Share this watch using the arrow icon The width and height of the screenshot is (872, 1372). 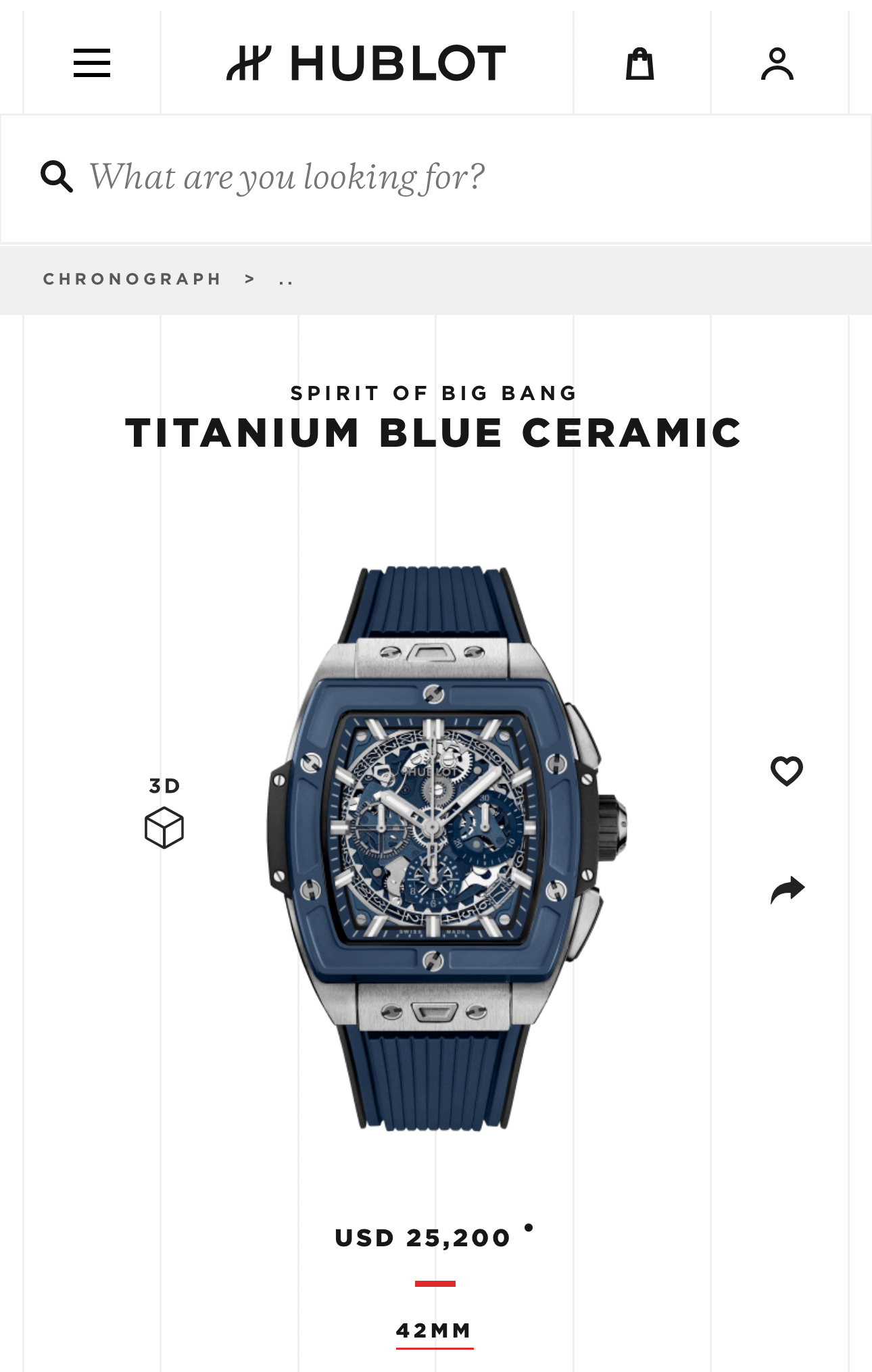pos(788,889)
